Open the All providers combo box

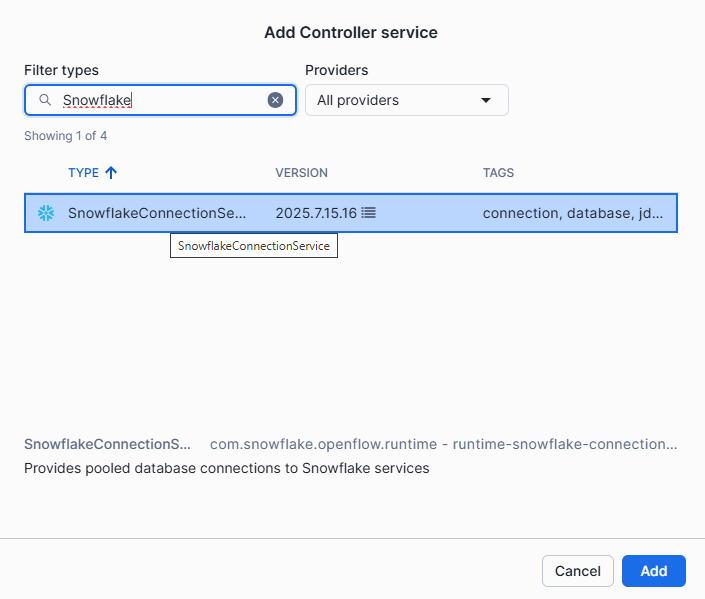click(x=406, y=100)
